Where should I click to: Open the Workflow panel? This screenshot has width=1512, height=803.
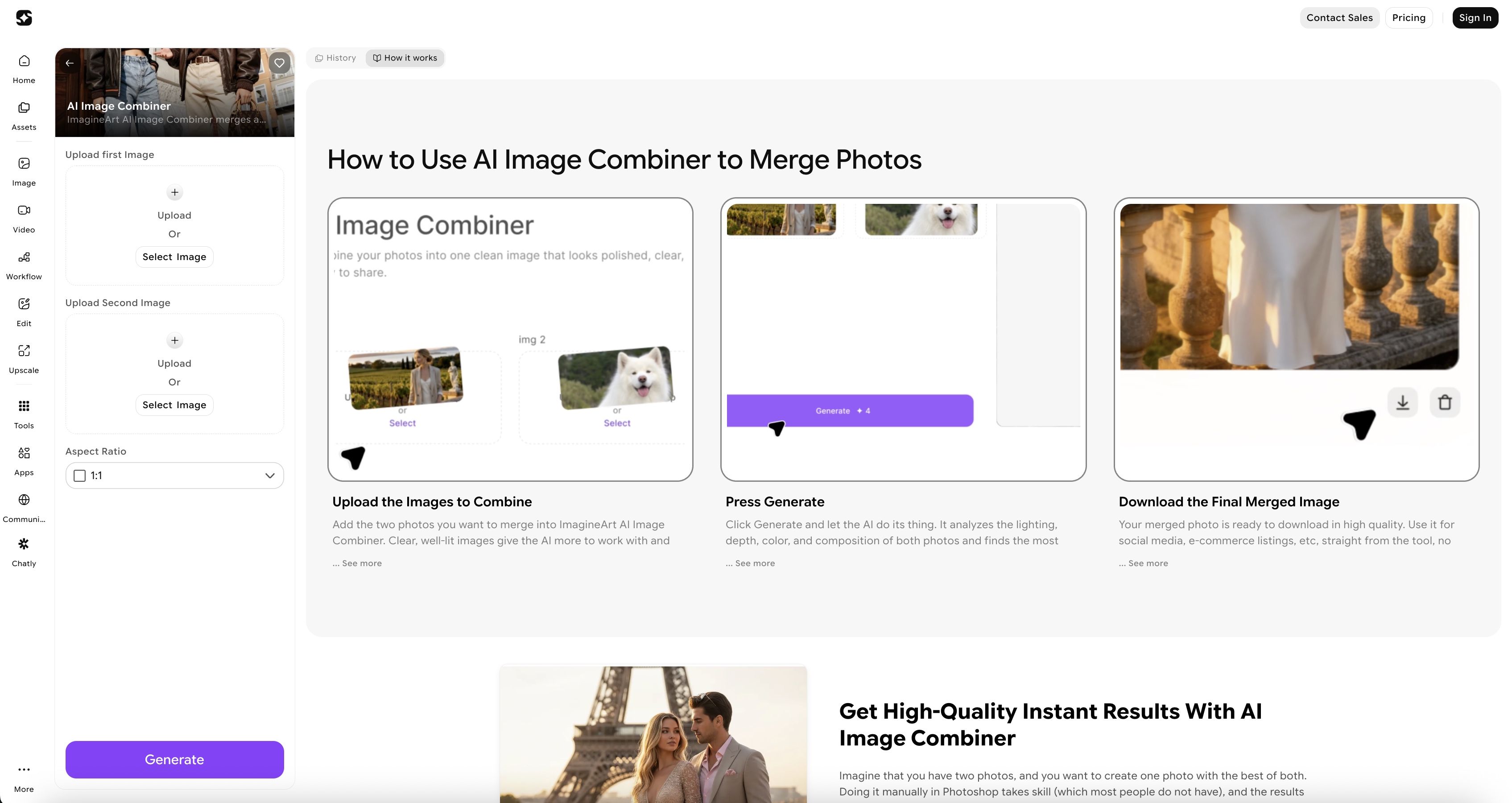tap(24, 265)
